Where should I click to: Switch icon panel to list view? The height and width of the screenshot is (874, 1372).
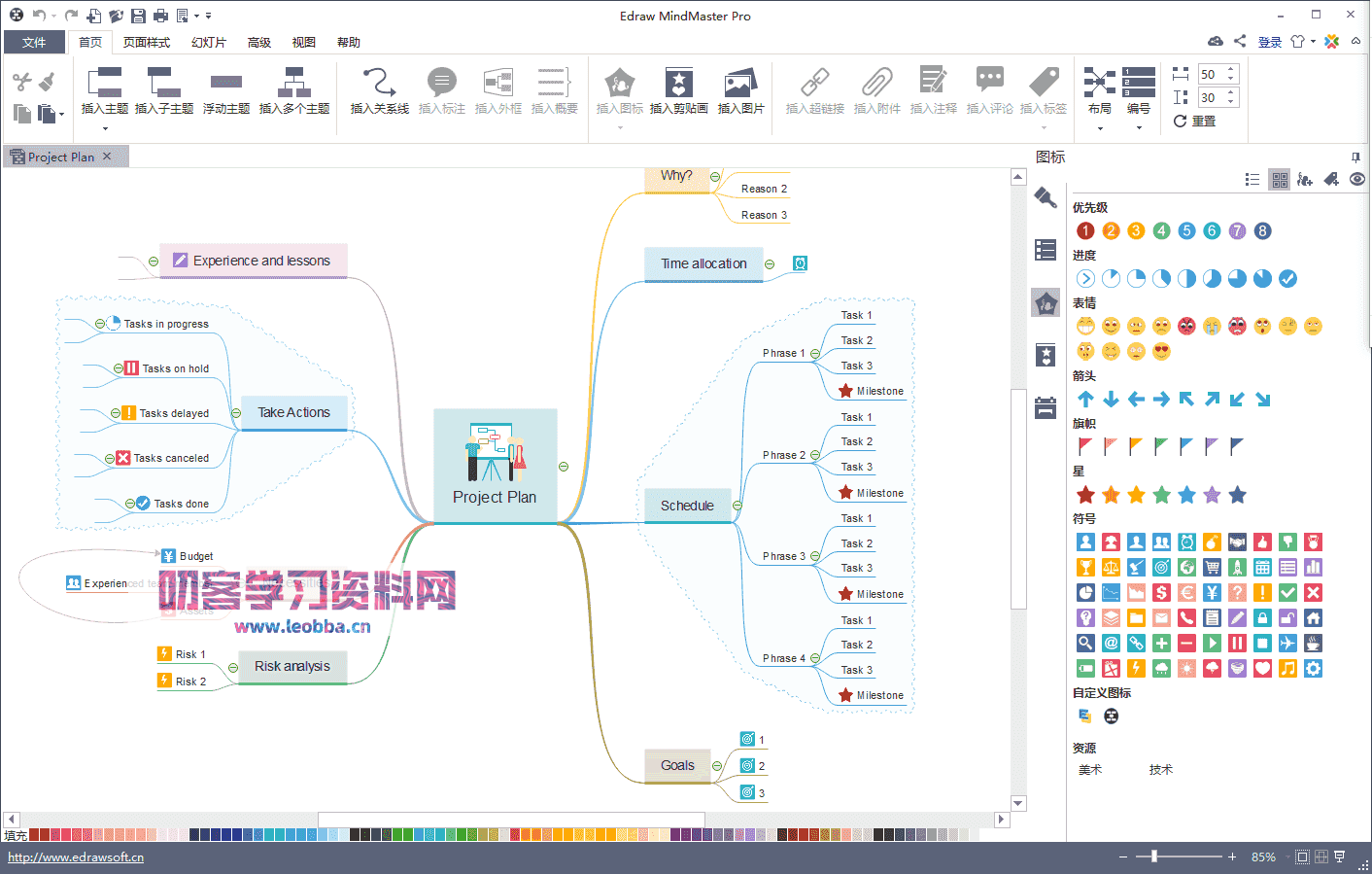point(1252,179)
